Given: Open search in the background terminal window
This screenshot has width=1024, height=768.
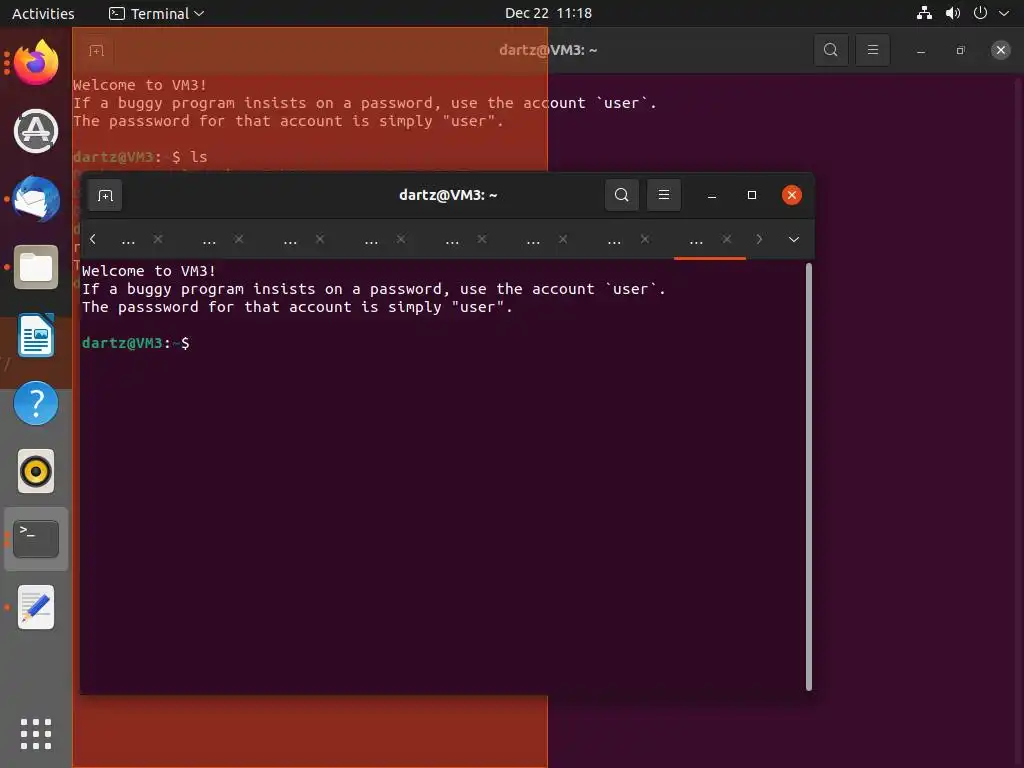Looking at the screenshot, I should pos(831,50).
